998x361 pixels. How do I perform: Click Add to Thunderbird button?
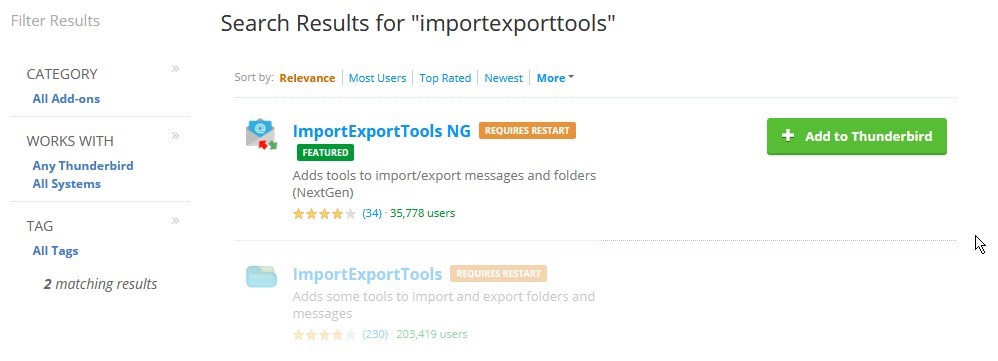coord(857,136)
